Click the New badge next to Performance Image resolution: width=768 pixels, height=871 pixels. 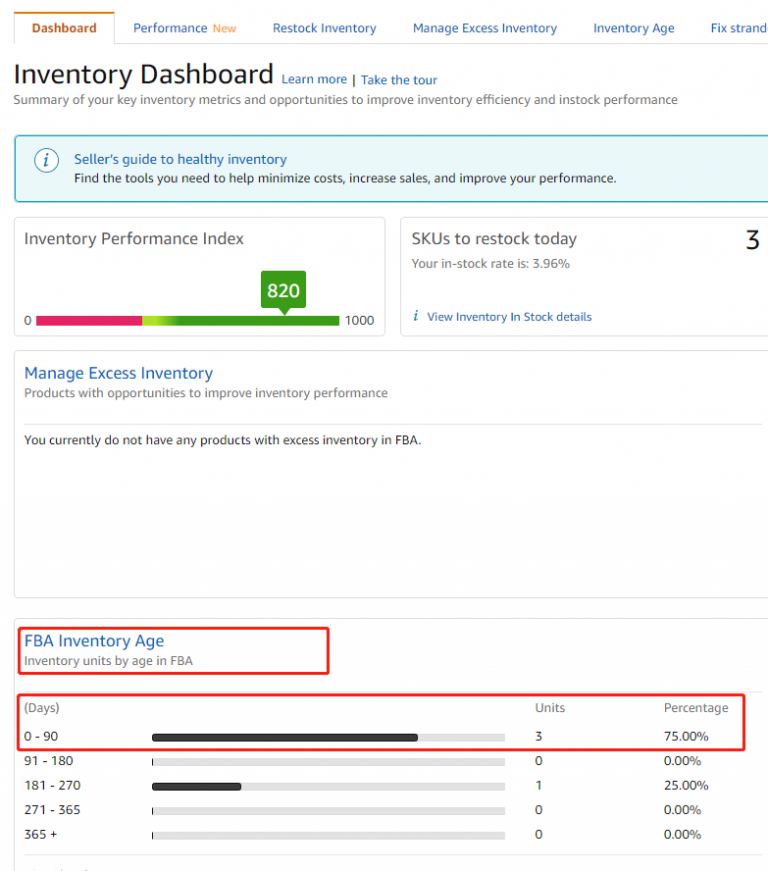[x=224, y=28]
